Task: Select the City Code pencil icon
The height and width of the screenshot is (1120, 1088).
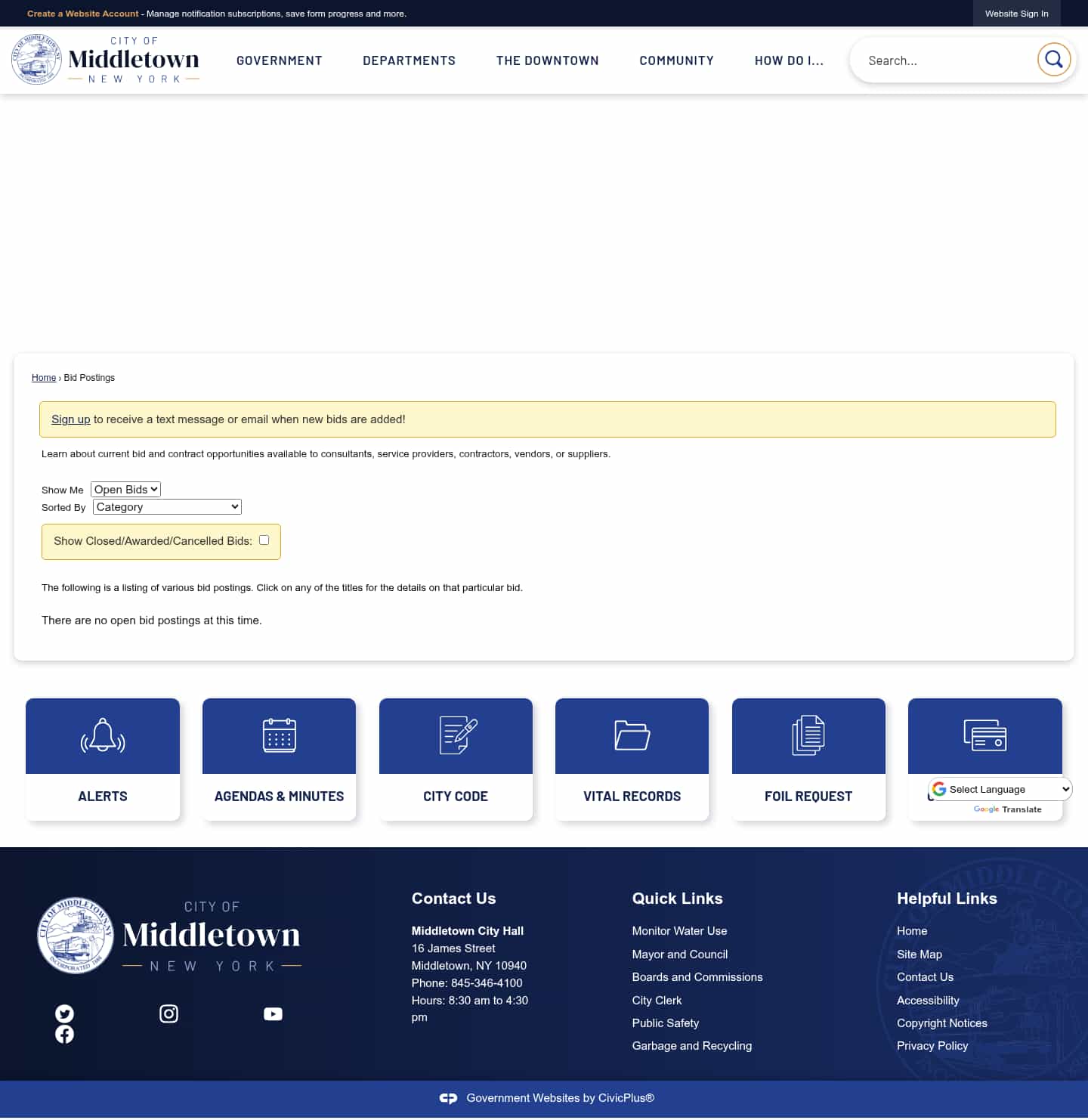Action: [x=456, y=735]
